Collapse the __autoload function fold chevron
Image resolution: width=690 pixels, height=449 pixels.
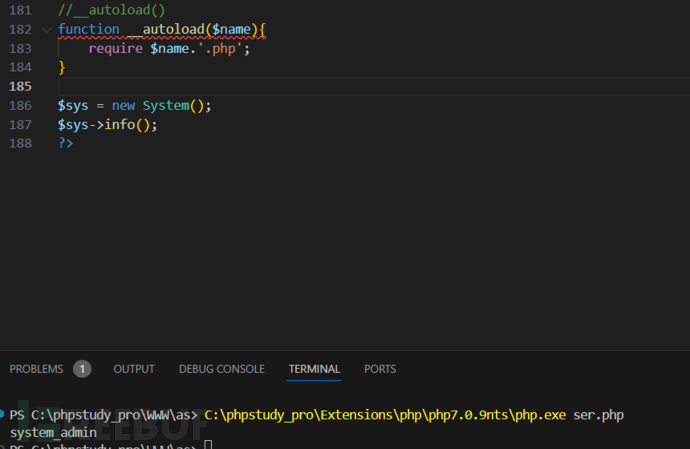(46, 30)
